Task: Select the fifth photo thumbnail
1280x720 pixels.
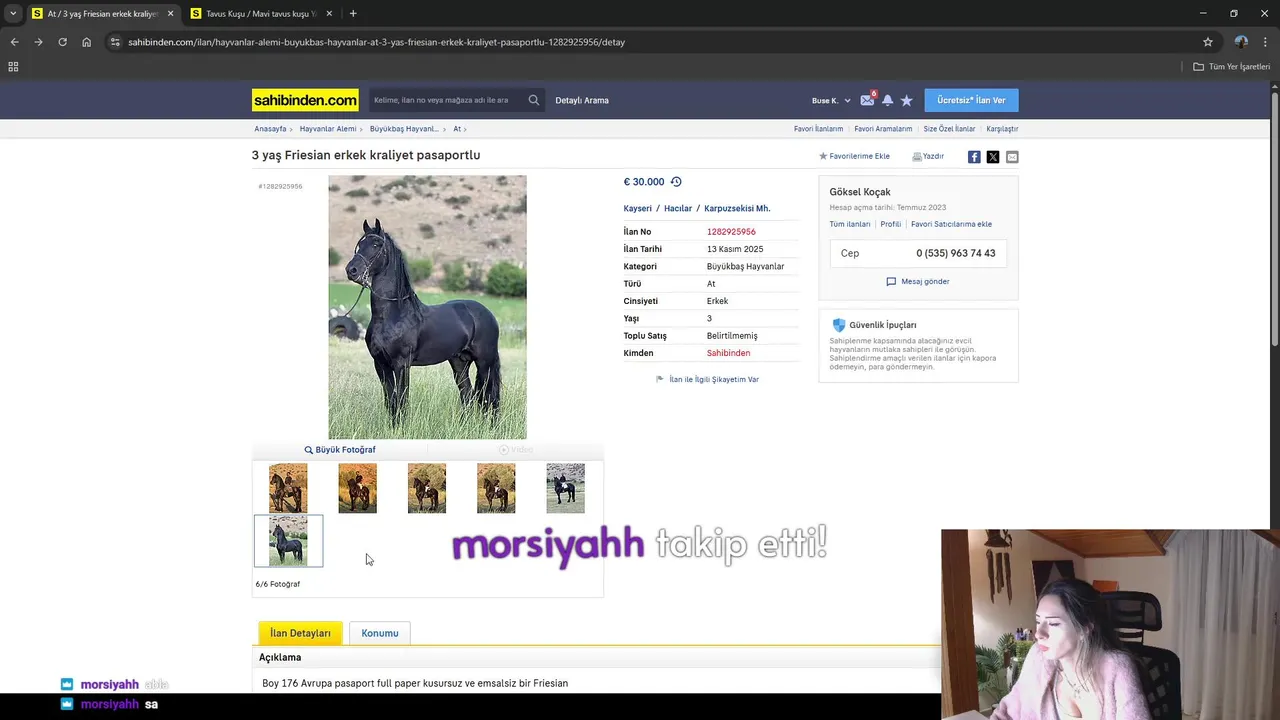Action: [565, 488]
